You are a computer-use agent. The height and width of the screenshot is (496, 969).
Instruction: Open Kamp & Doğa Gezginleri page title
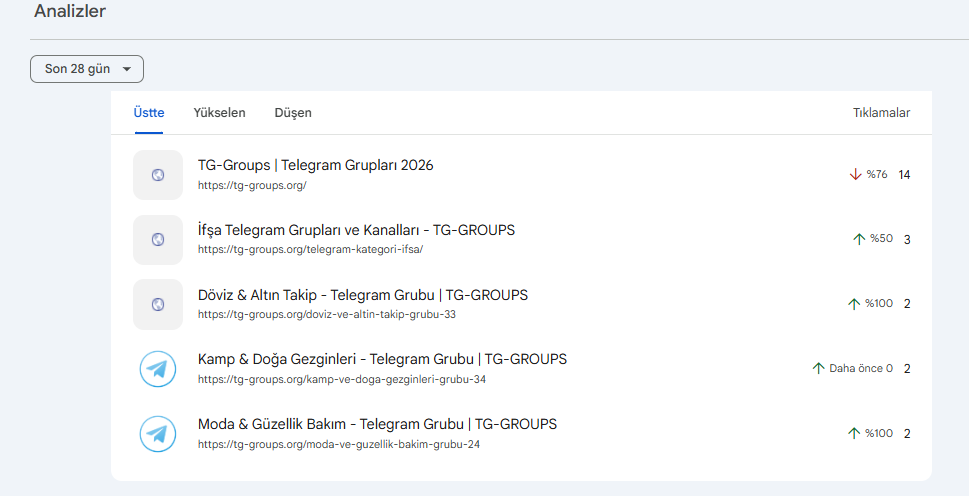(382, 359)
